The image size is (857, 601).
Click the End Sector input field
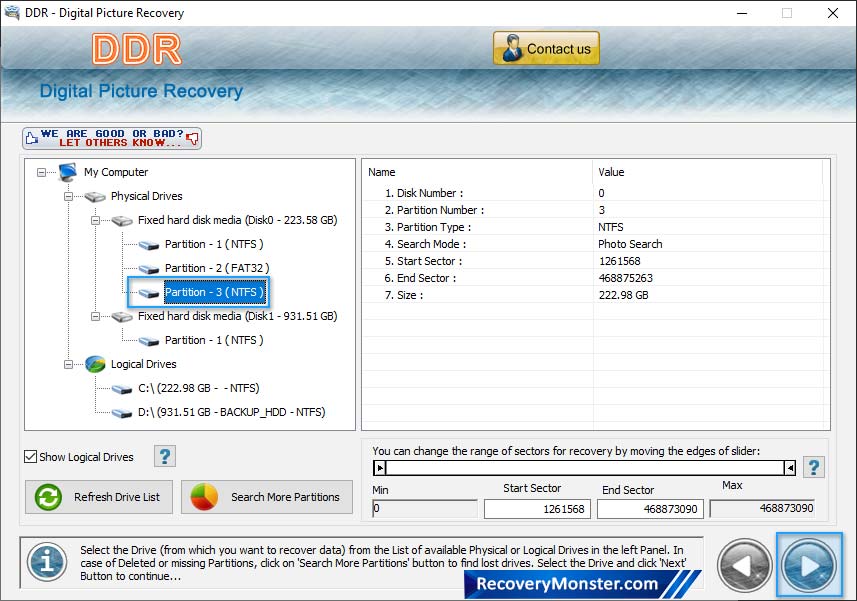point(650,509)
